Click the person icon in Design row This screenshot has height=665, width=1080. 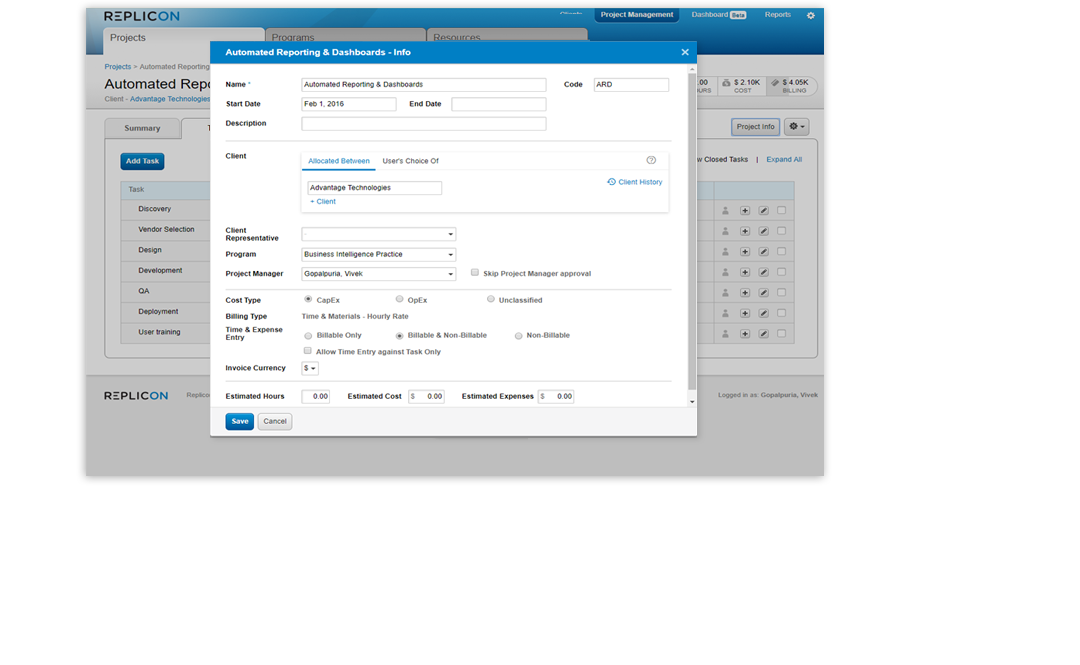pos(725,252)
